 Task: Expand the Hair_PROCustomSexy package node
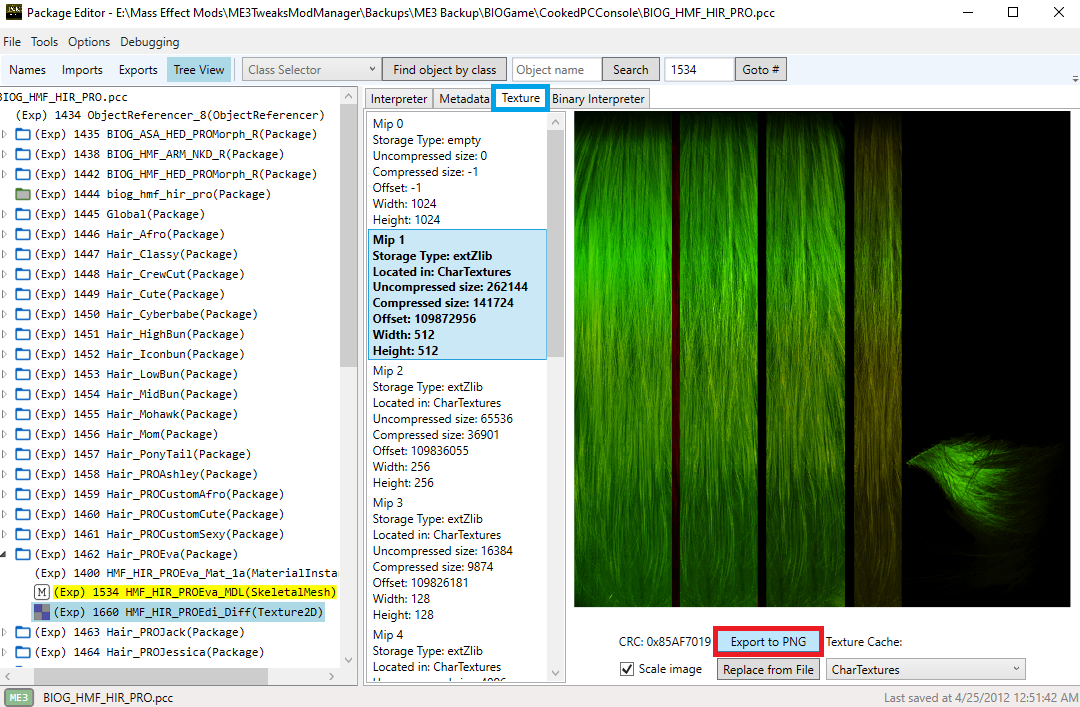[4, 534]
